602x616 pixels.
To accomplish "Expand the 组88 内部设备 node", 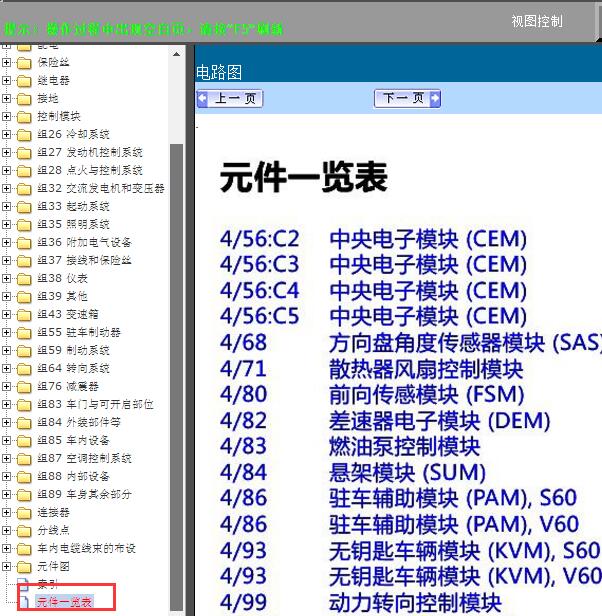I will tap(6, 476).
